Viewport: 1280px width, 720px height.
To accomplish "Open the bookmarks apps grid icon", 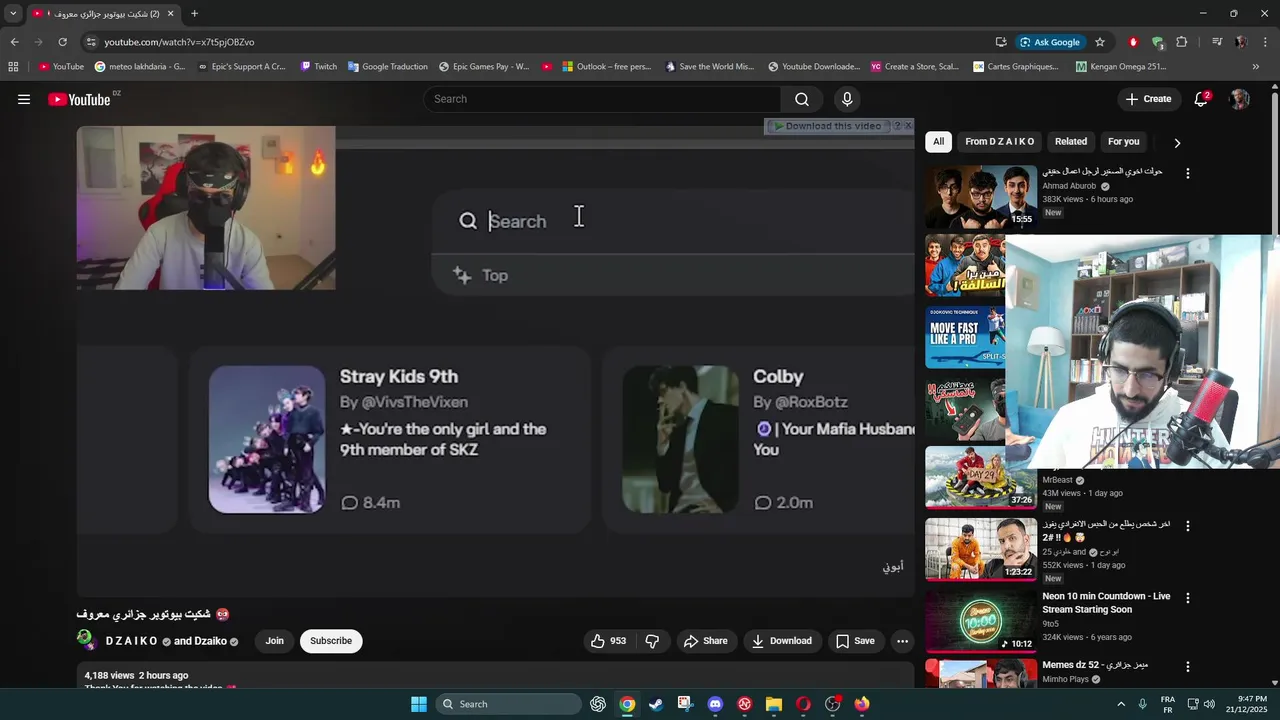I will point(13,67).
